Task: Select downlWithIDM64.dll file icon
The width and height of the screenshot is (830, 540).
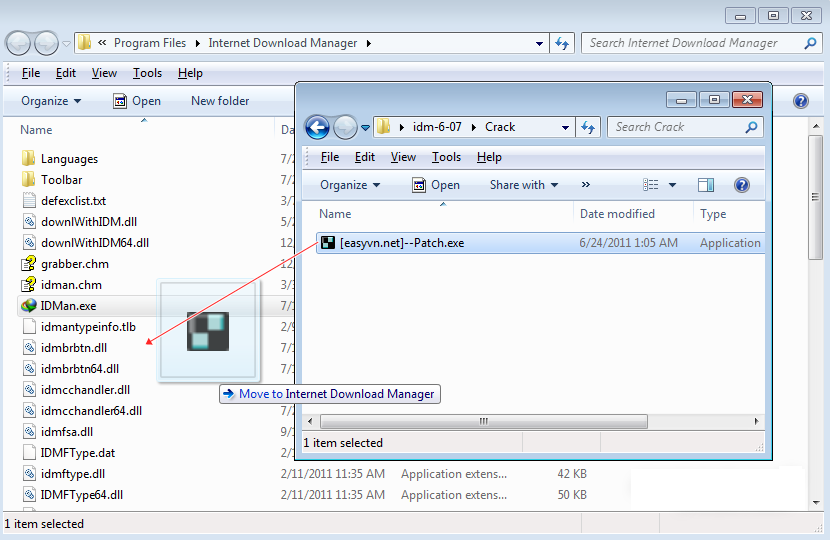Action: pos(29,243)
